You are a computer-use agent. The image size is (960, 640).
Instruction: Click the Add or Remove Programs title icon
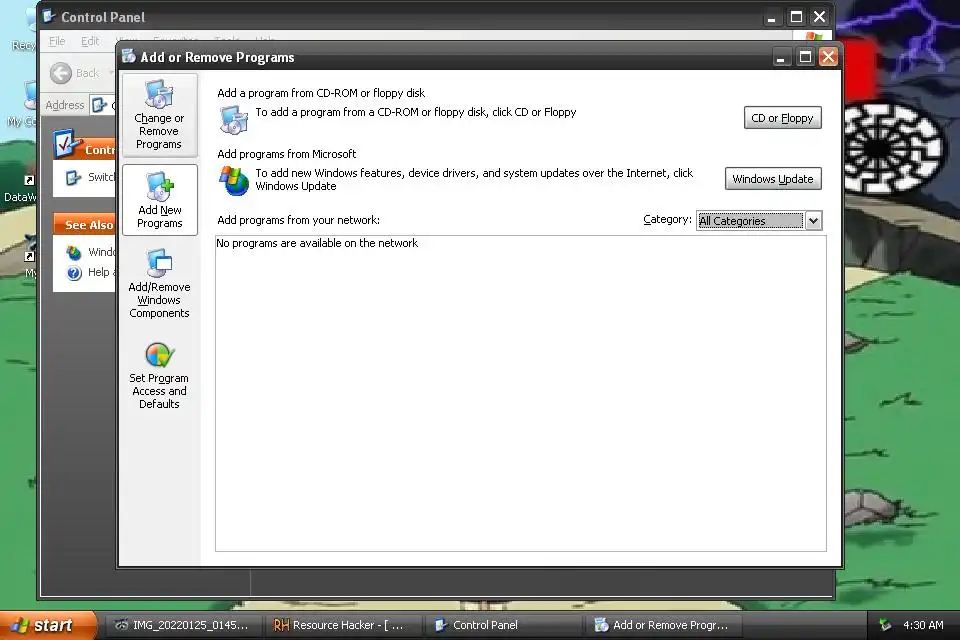coord(129,56)
